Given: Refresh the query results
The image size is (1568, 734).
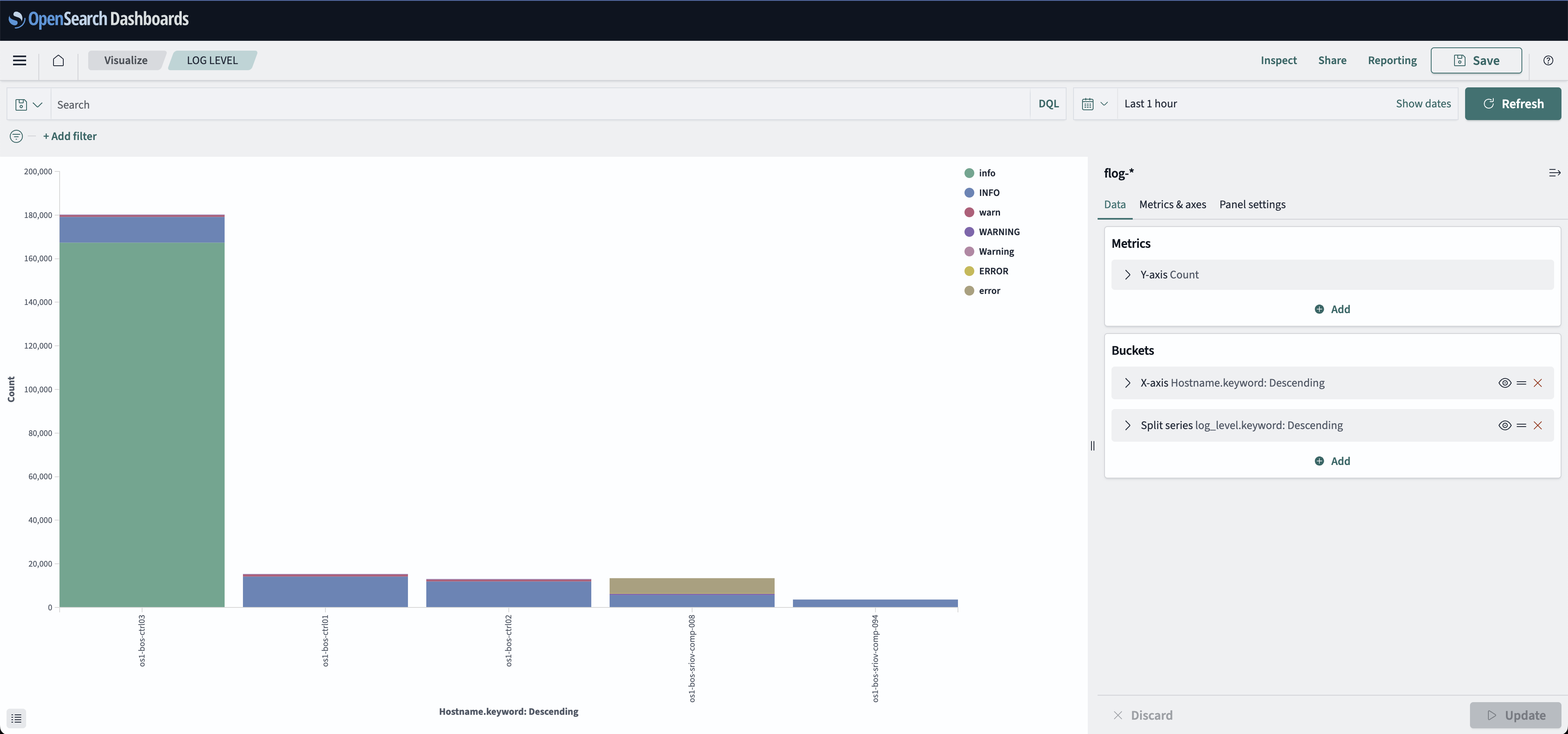Looking at the screenshot, I should coord(1512,103).
